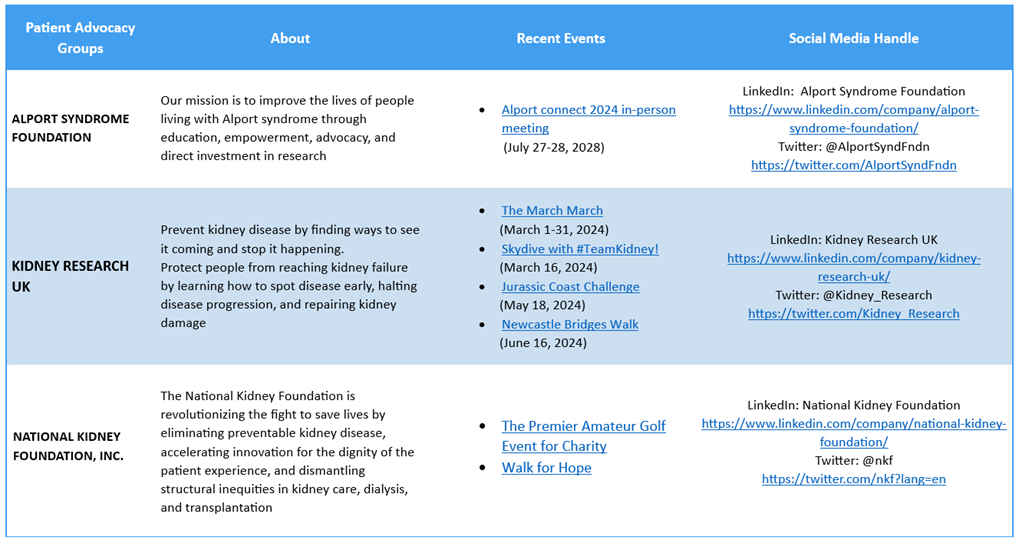The height and width of the screenshot is (544, 1019).
Task: Open The March March event link
Action: click(552, 211)
